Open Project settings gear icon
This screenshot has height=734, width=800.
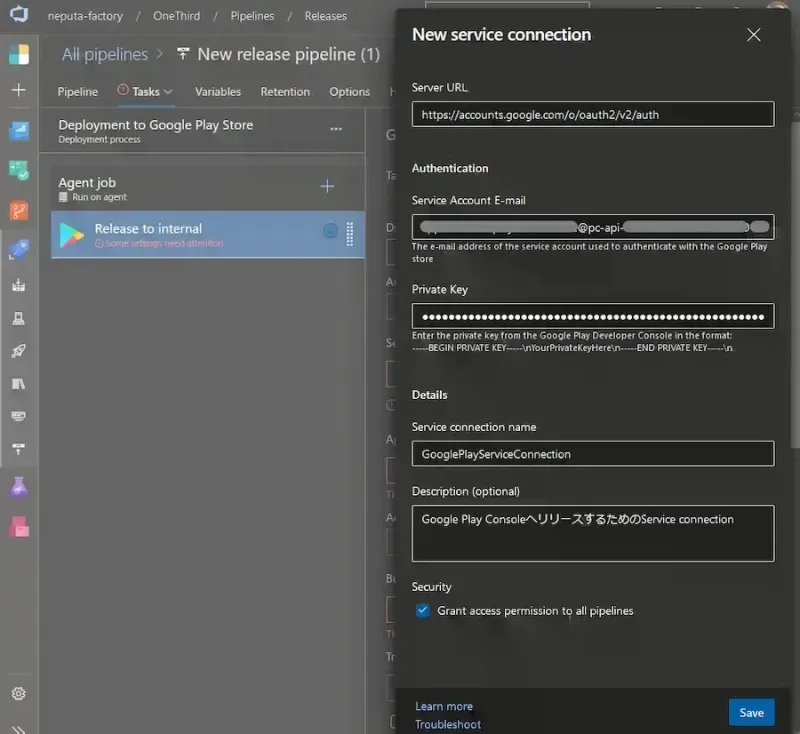click(x=19, y=693)
